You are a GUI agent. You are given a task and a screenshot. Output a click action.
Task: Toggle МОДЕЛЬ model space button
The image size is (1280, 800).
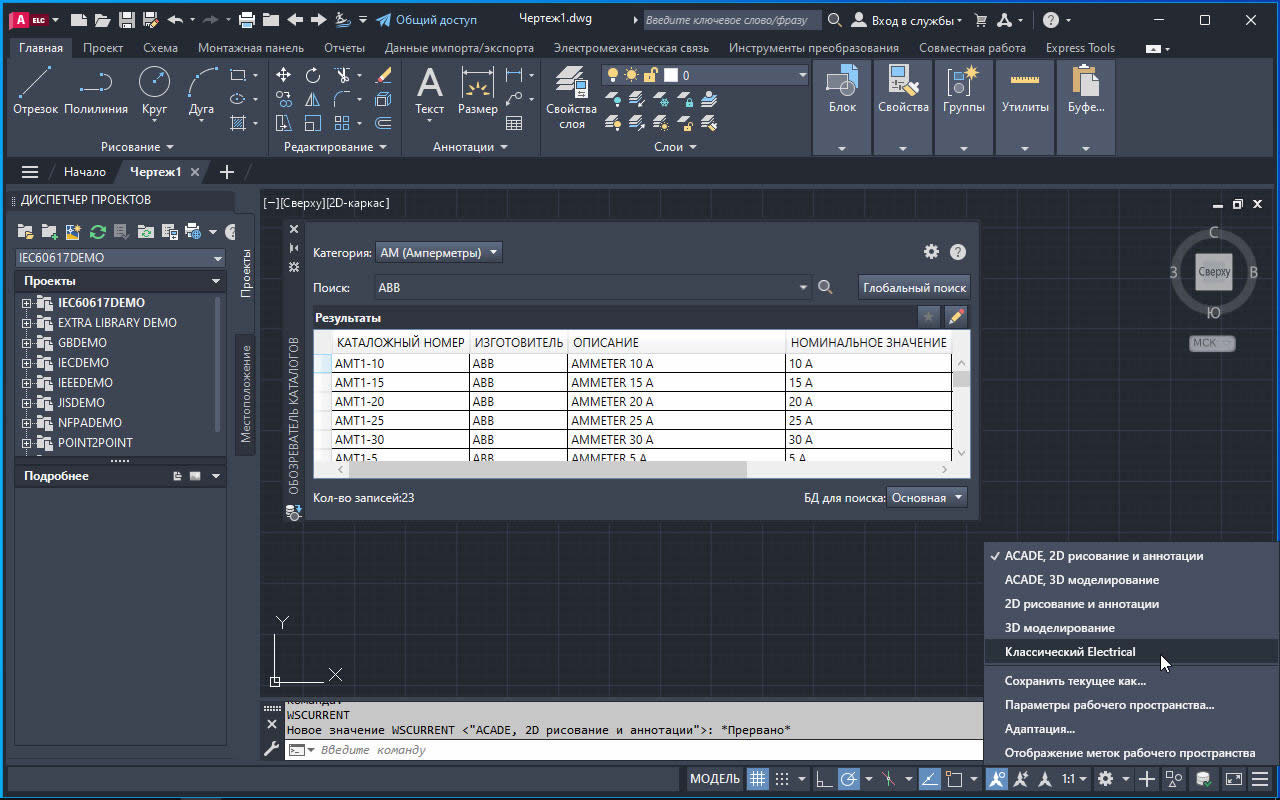[x=714, y=779]
